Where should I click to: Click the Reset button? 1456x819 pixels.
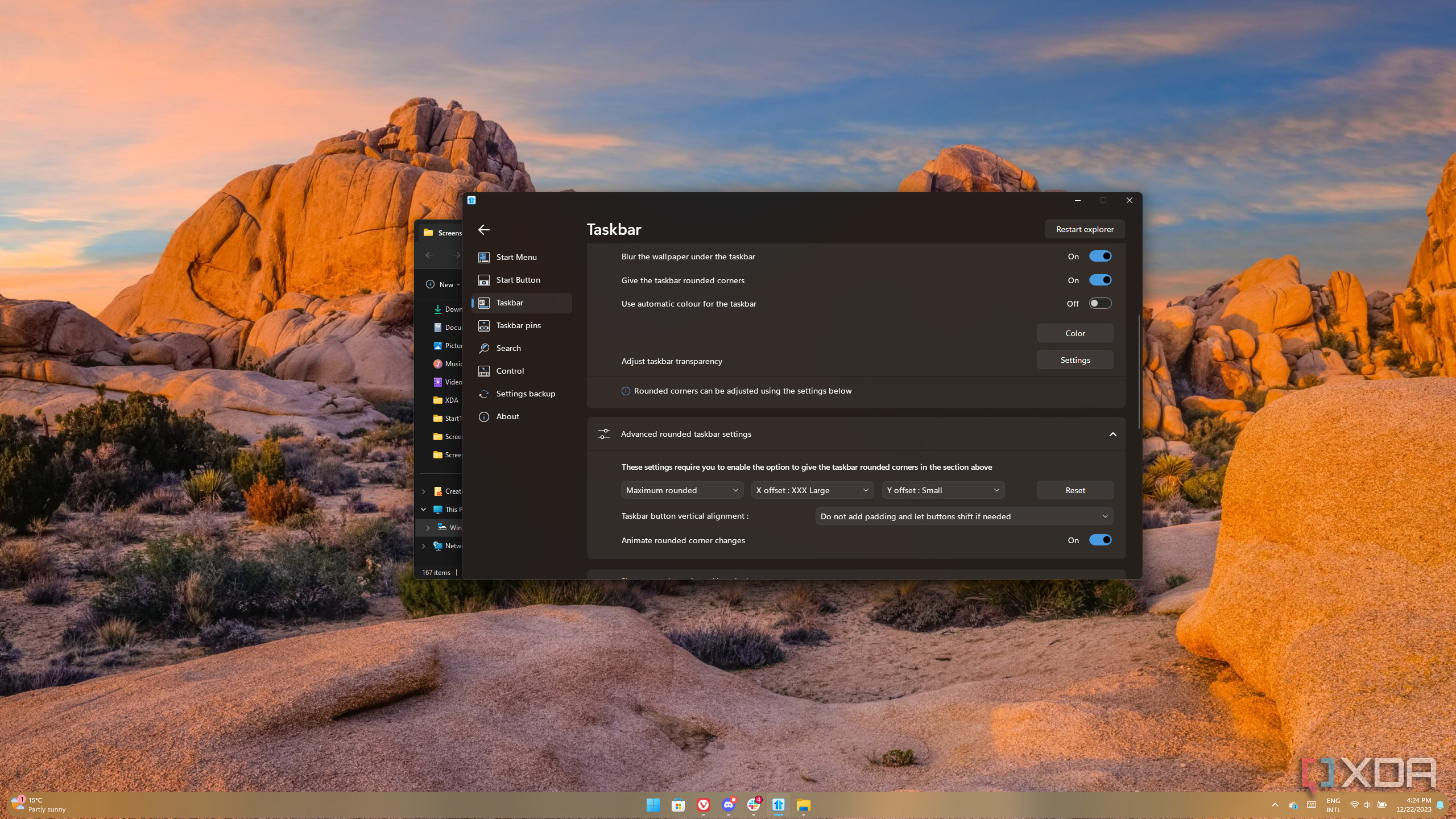(1075, 490)
